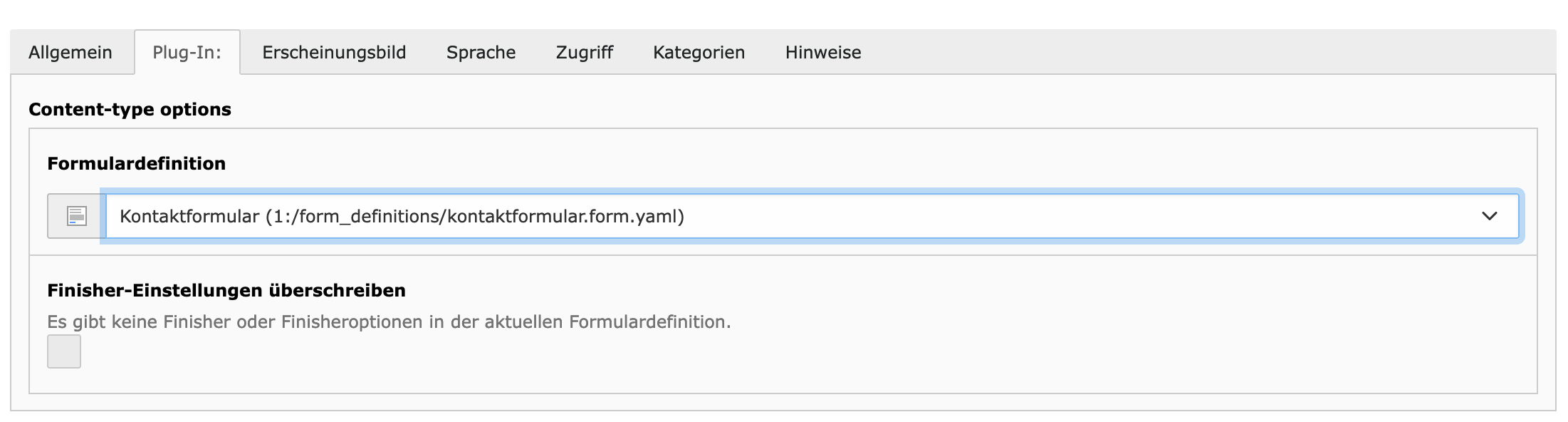1568x422 pixels.
Task: Go to the Sprache tab
Action: click(x=481, y=53)
